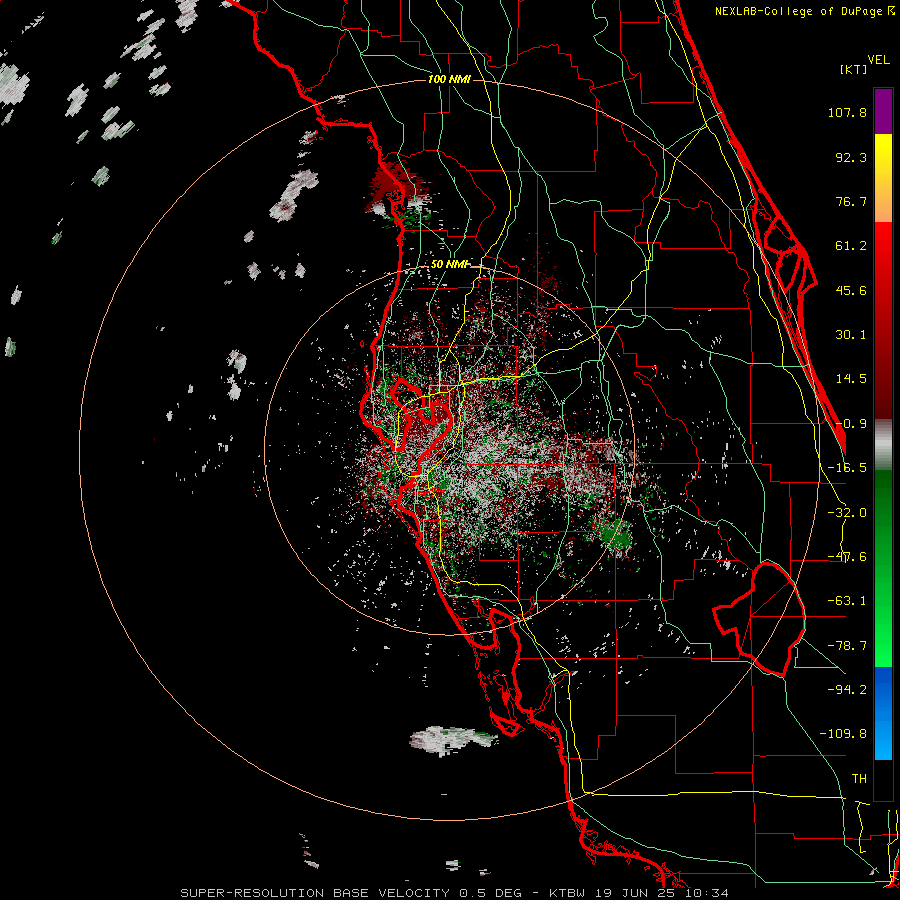Select the -0.9 scale value
Viewport: 900px width, 900px height.
click(851, 423)
